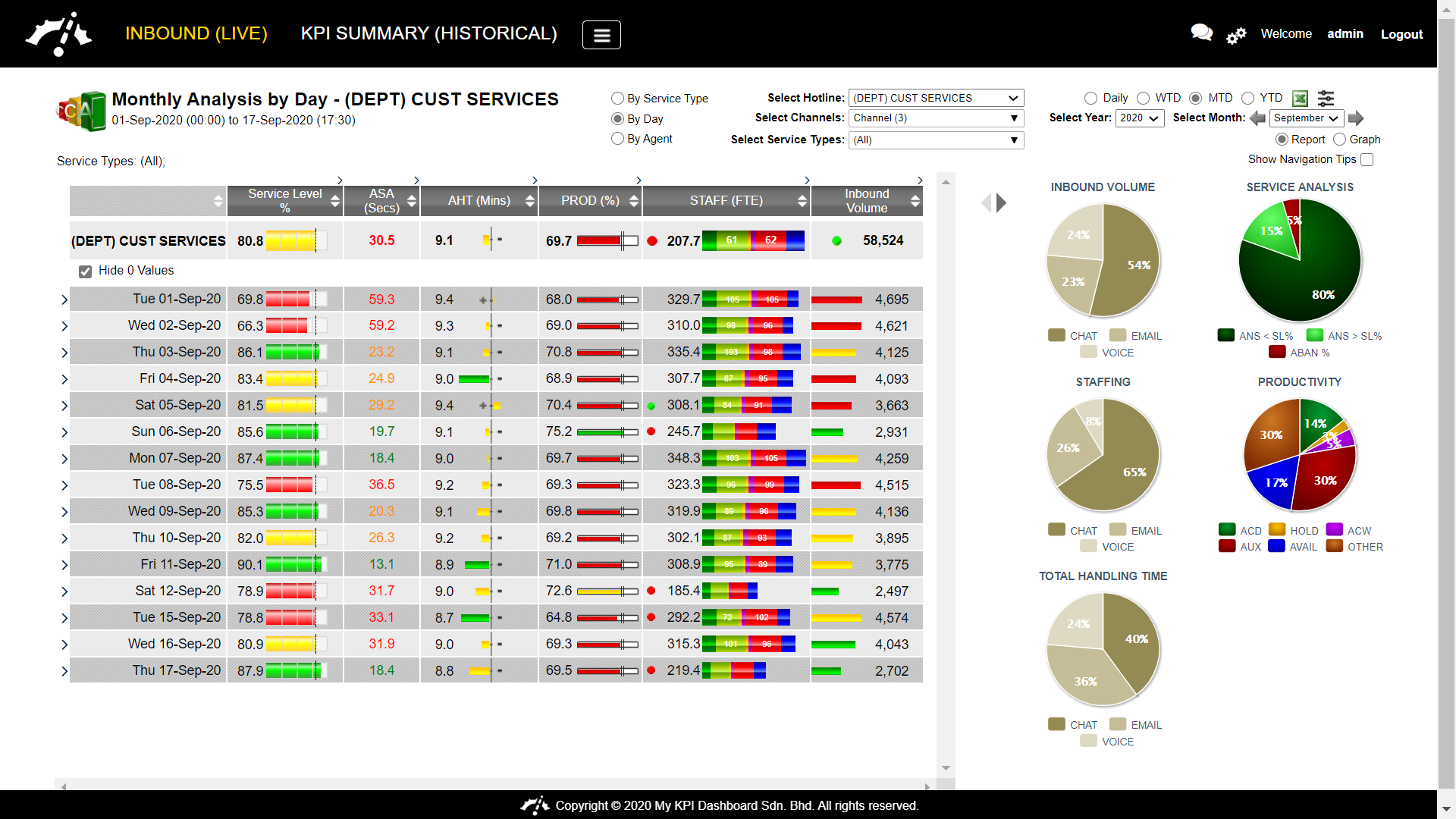Select the MTD period radio button

point(1196,98)
